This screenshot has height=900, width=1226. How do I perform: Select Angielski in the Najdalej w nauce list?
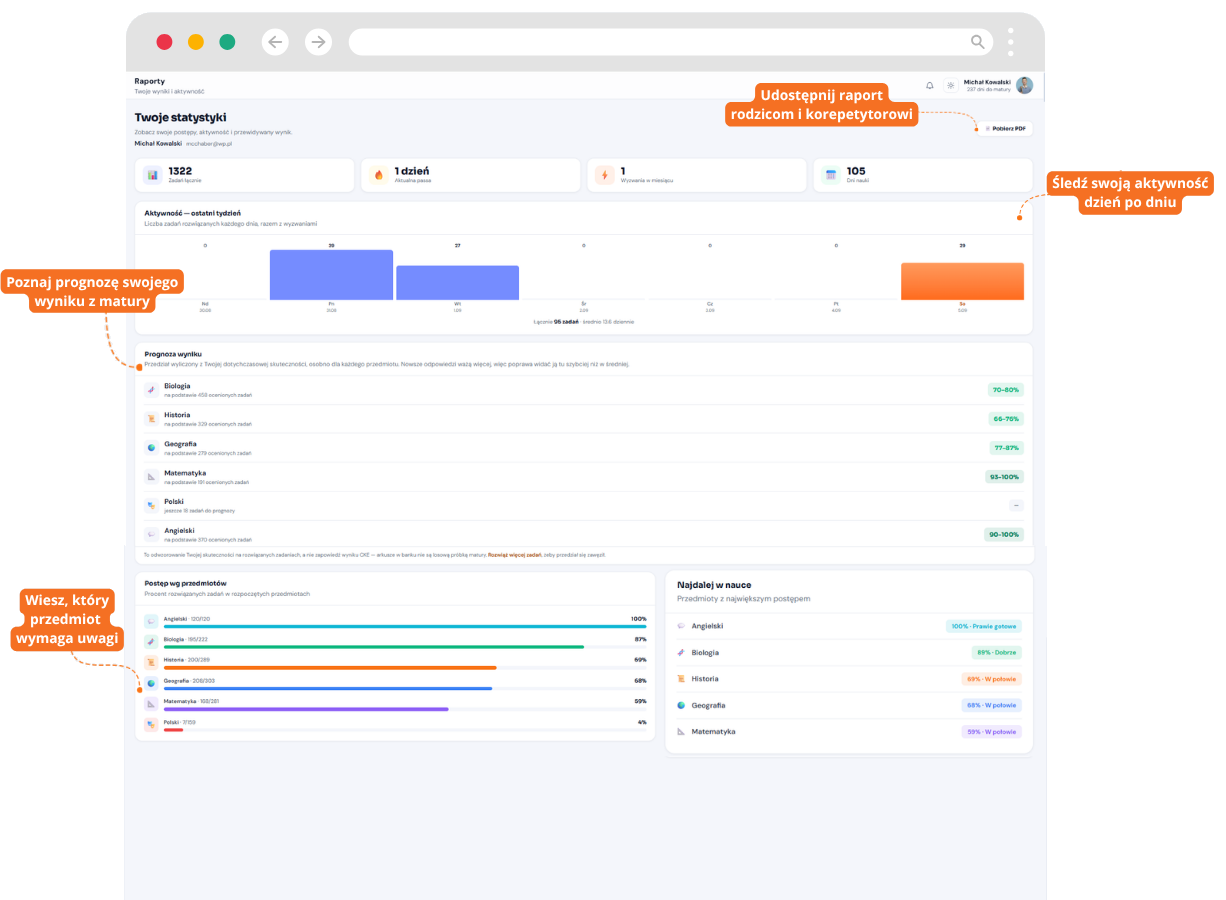pyautogui.click(x=707, y=626)
